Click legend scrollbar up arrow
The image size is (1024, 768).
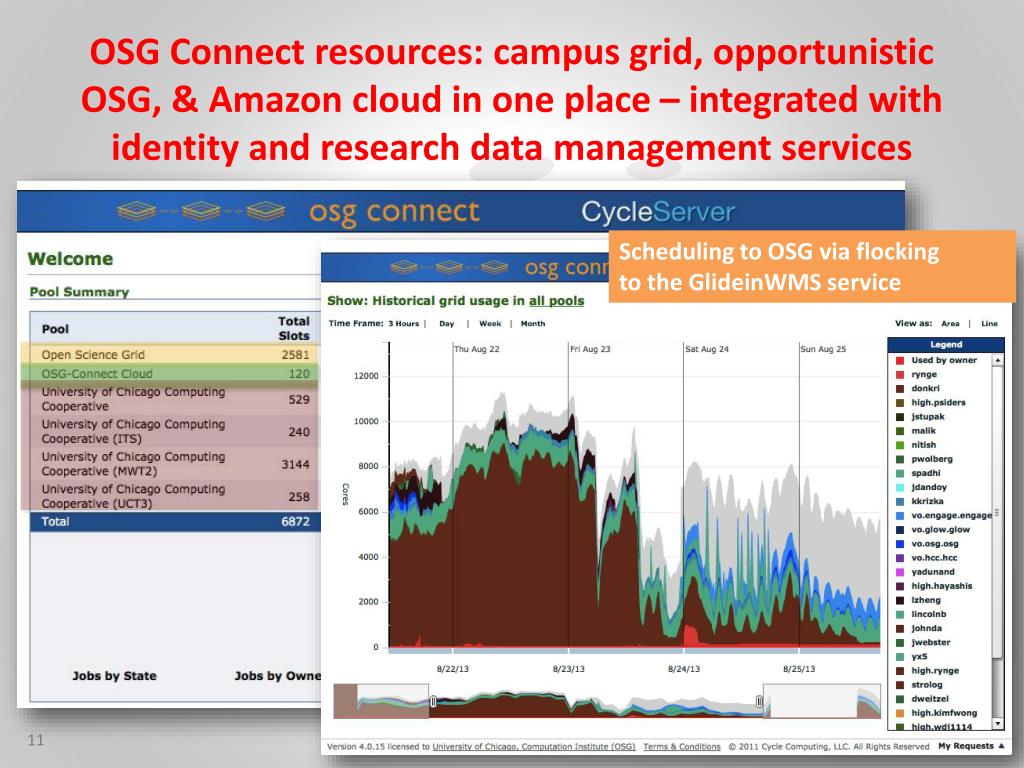pyautogui.click(x=998, y=360)
